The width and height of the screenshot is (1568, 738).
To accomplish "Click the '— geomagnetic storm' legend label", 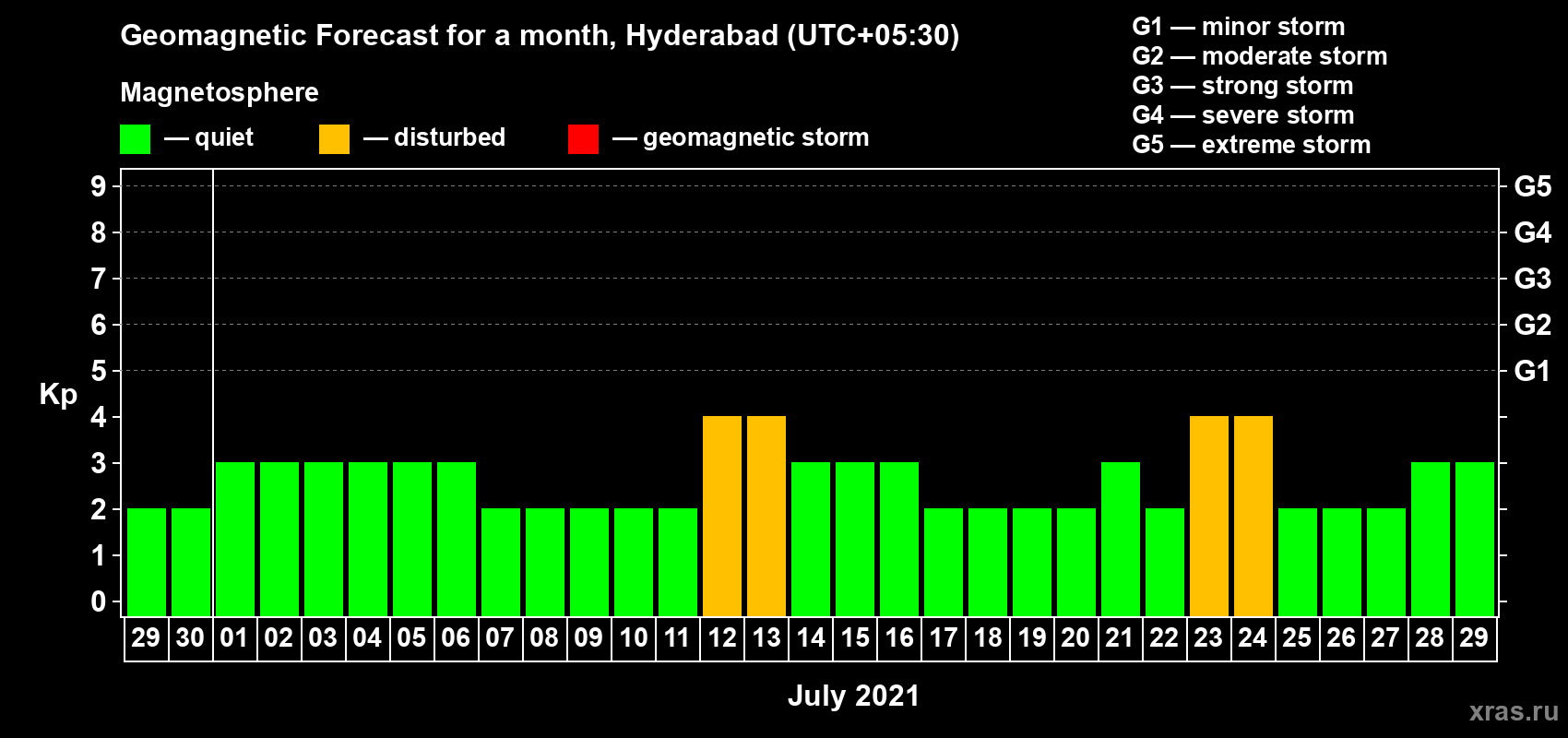I will (x=741, y=137).
